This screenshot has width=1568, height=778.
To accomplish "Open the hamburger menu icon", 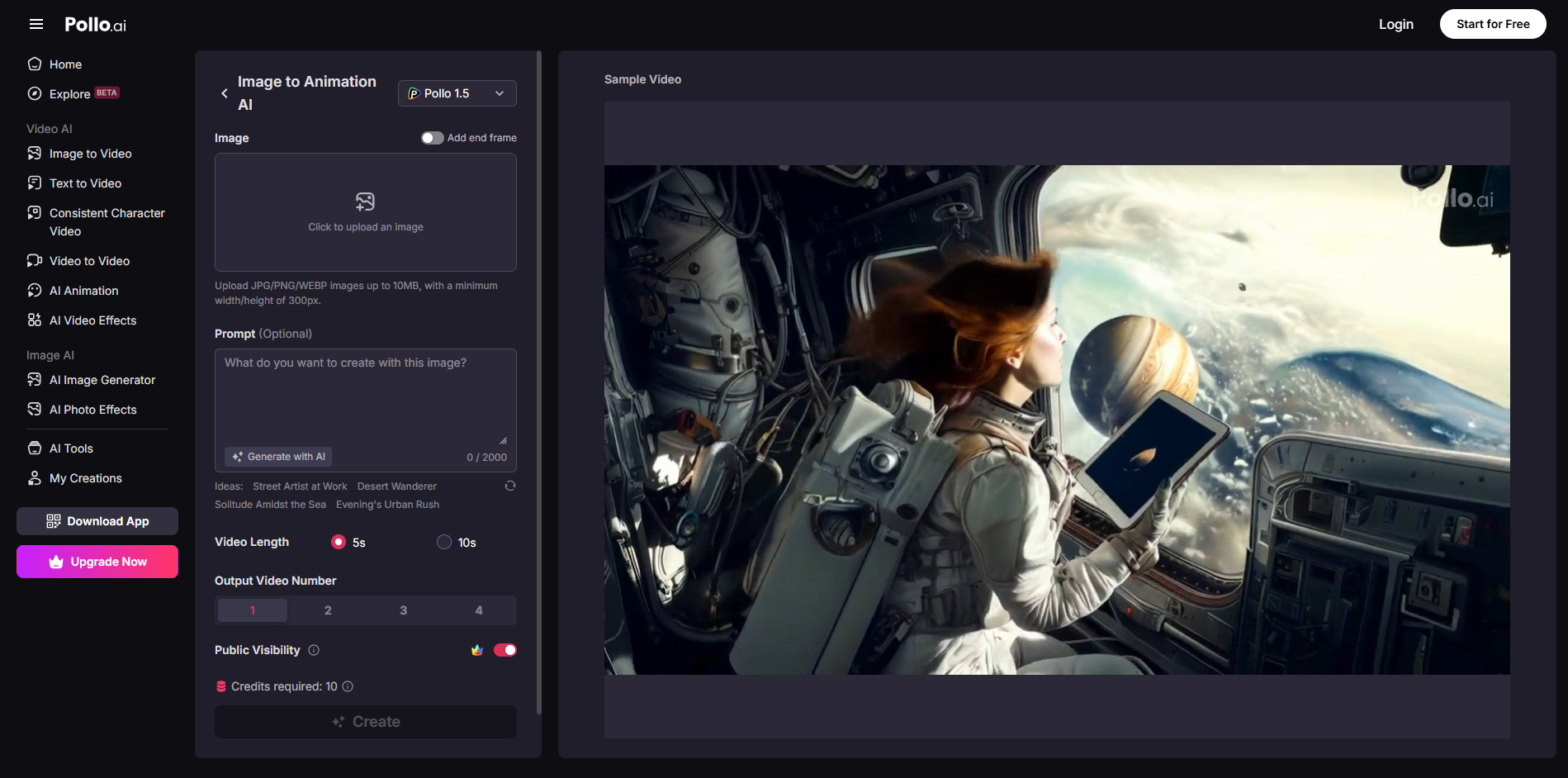I will [x=36, y=24].
